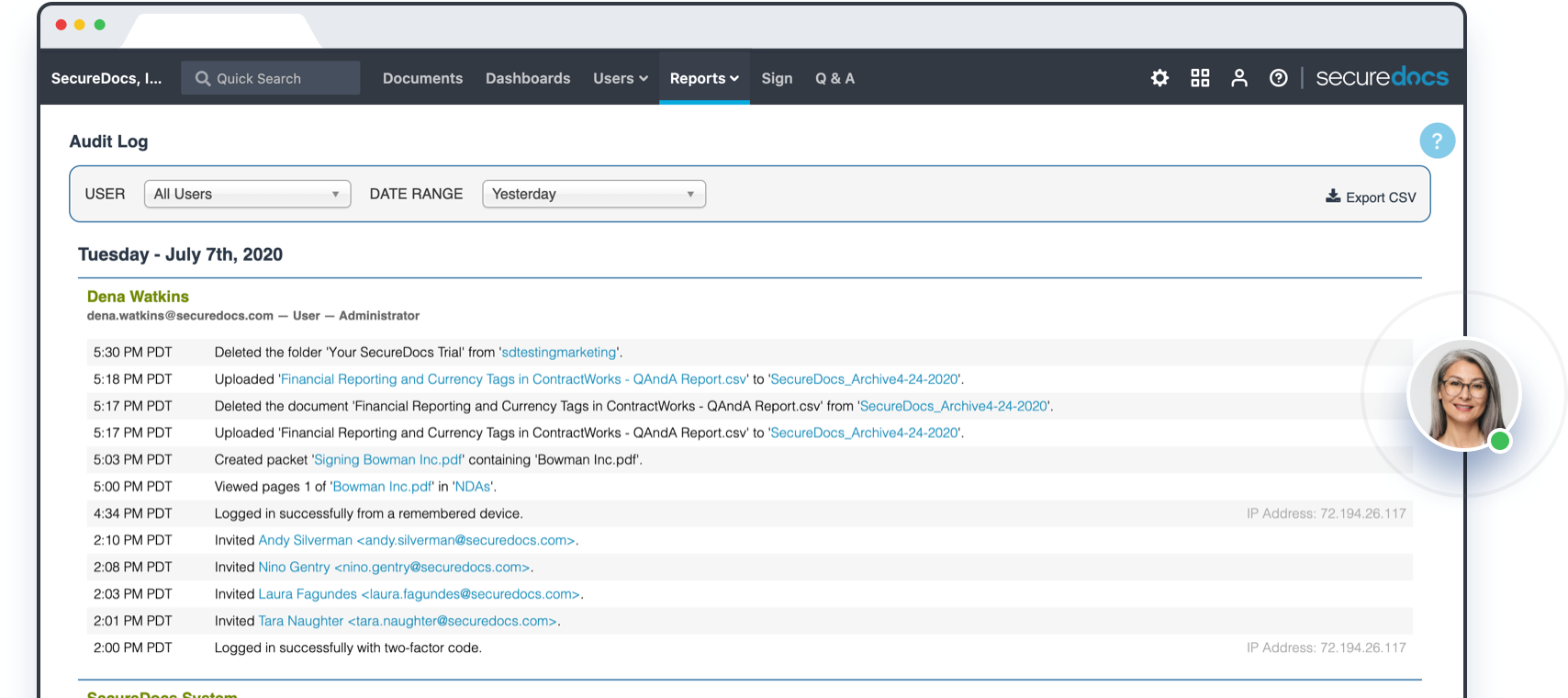Open the 'Bowman Inc.pdf' link in 5:00 PM row

(382, 487)
